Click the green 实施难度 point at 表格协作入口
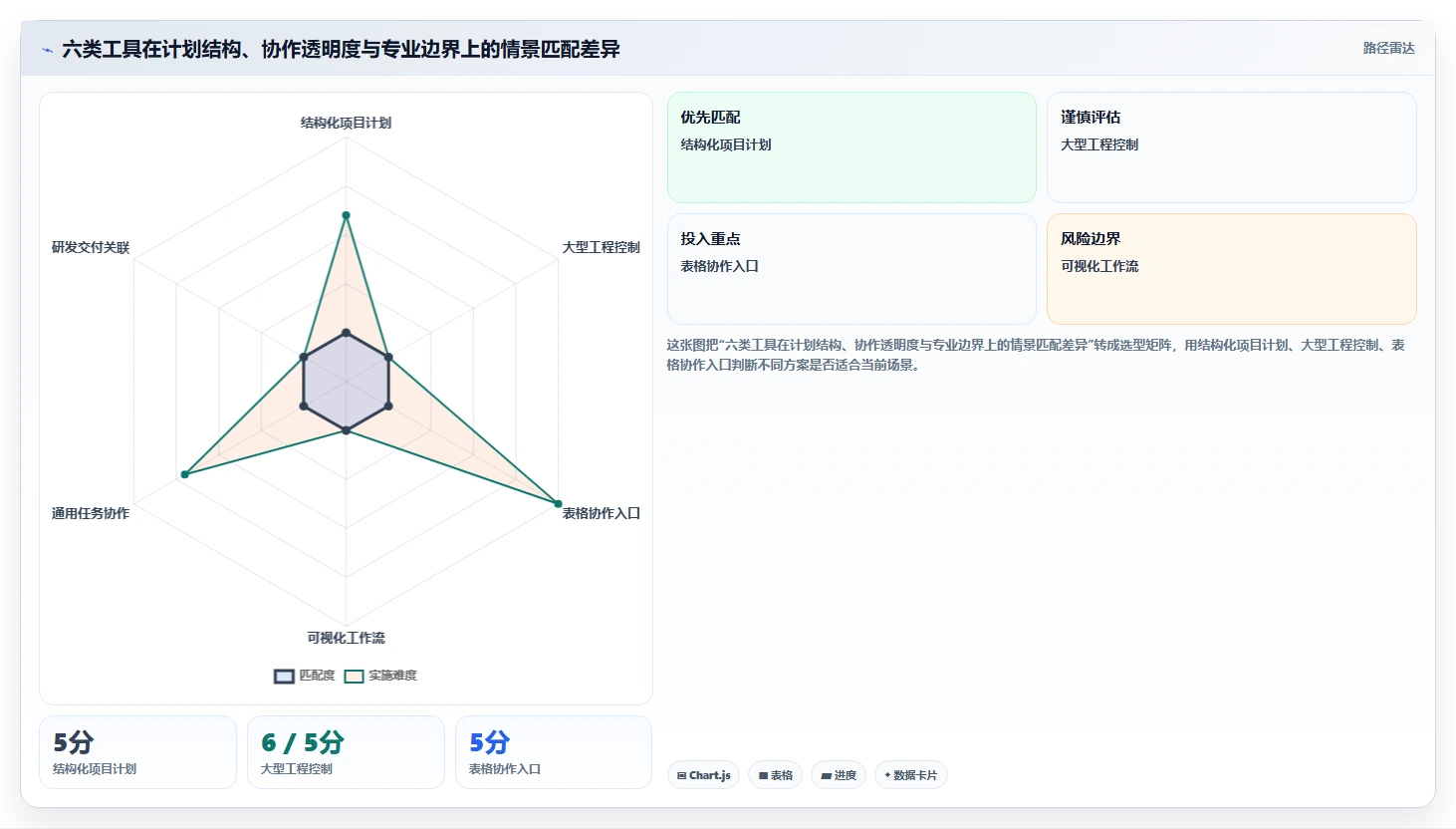The height and width of the screenshot is (829, 1456). click(558, 504)
